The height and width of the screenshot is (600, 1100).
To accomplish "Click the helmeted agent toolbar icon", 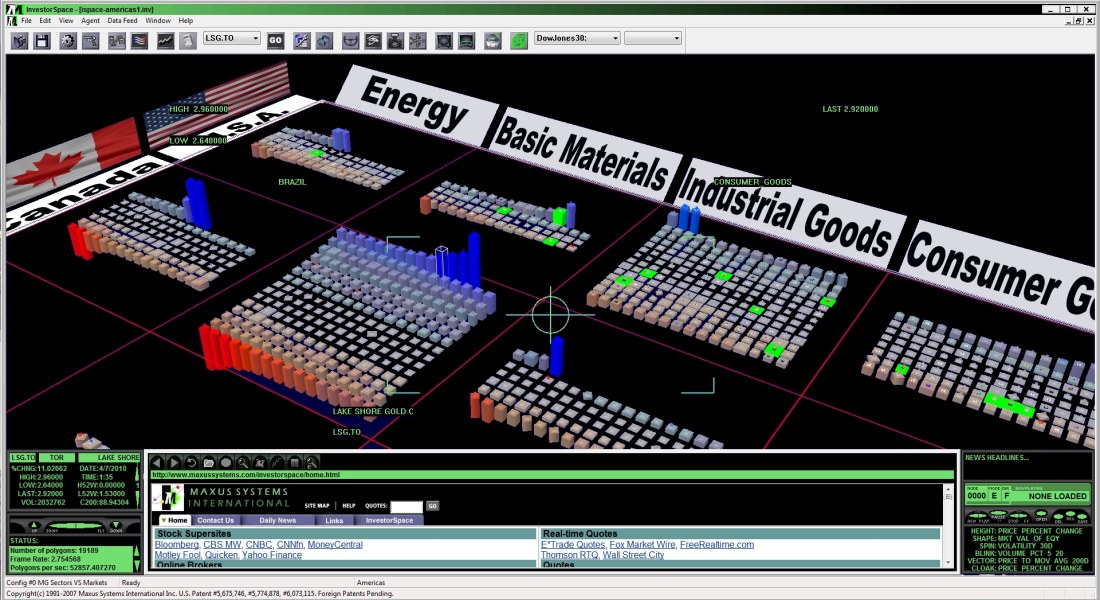I will click(492, 41).
